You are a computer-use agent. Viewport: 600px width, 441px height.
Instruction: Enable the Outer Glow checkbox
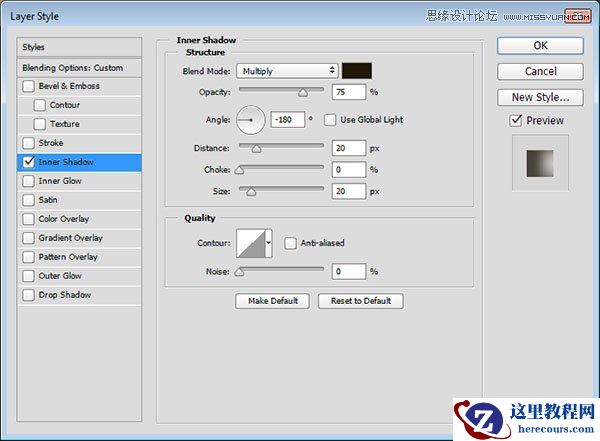(x=28, y=276)
